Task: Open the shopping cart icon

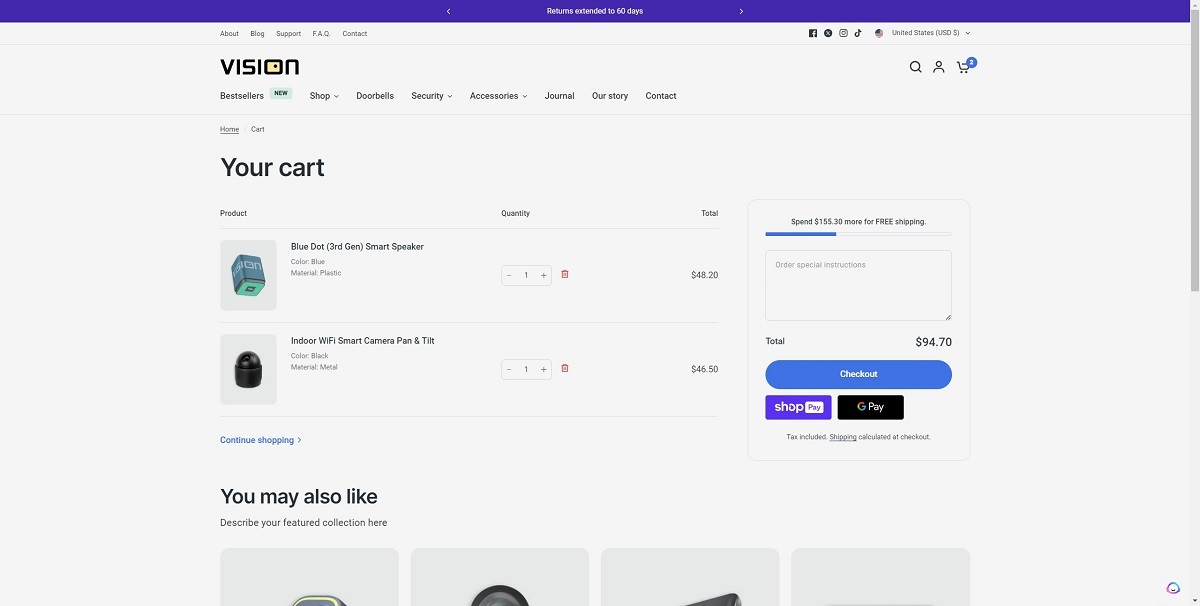Action: 962,66
